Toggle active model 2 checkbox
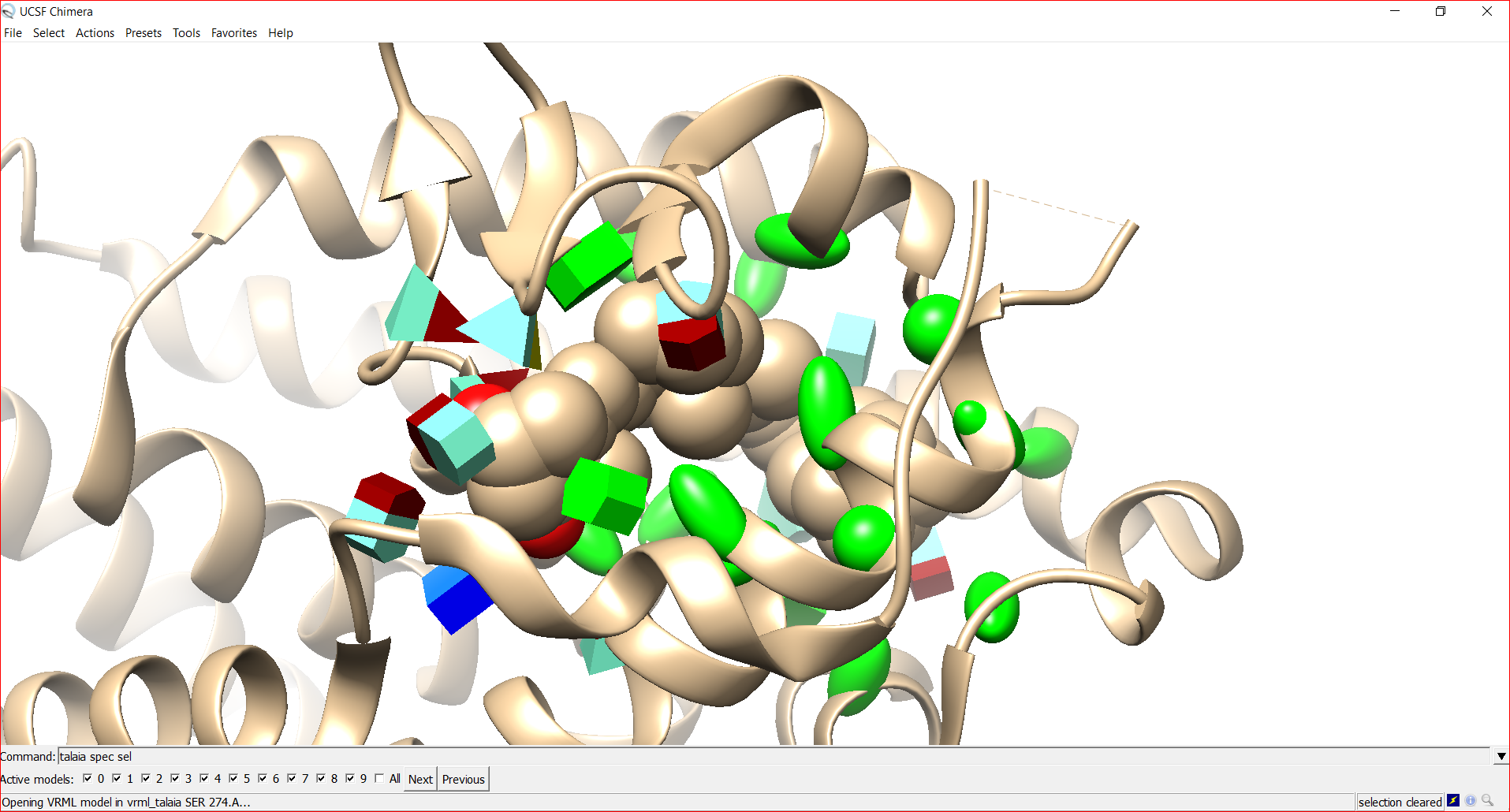 (x=146, y=778)
